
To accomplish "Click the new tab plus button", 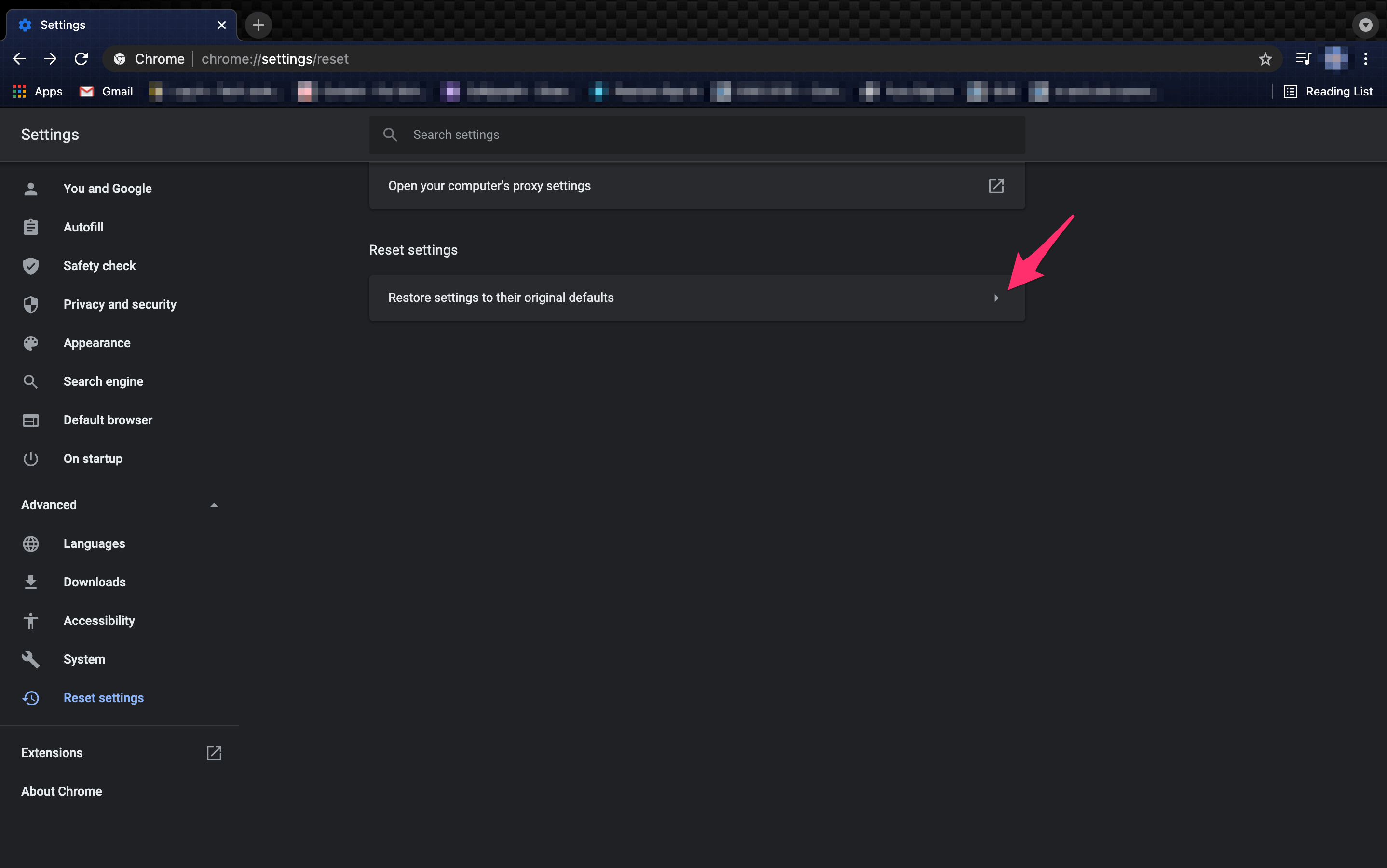I will click(x=258, y=25).
